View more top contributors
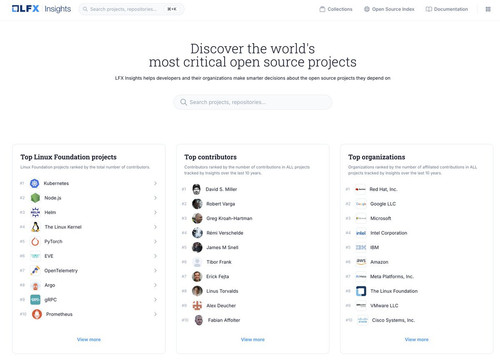500x361 pixels. pyautogui.click(x=253, y=339)
